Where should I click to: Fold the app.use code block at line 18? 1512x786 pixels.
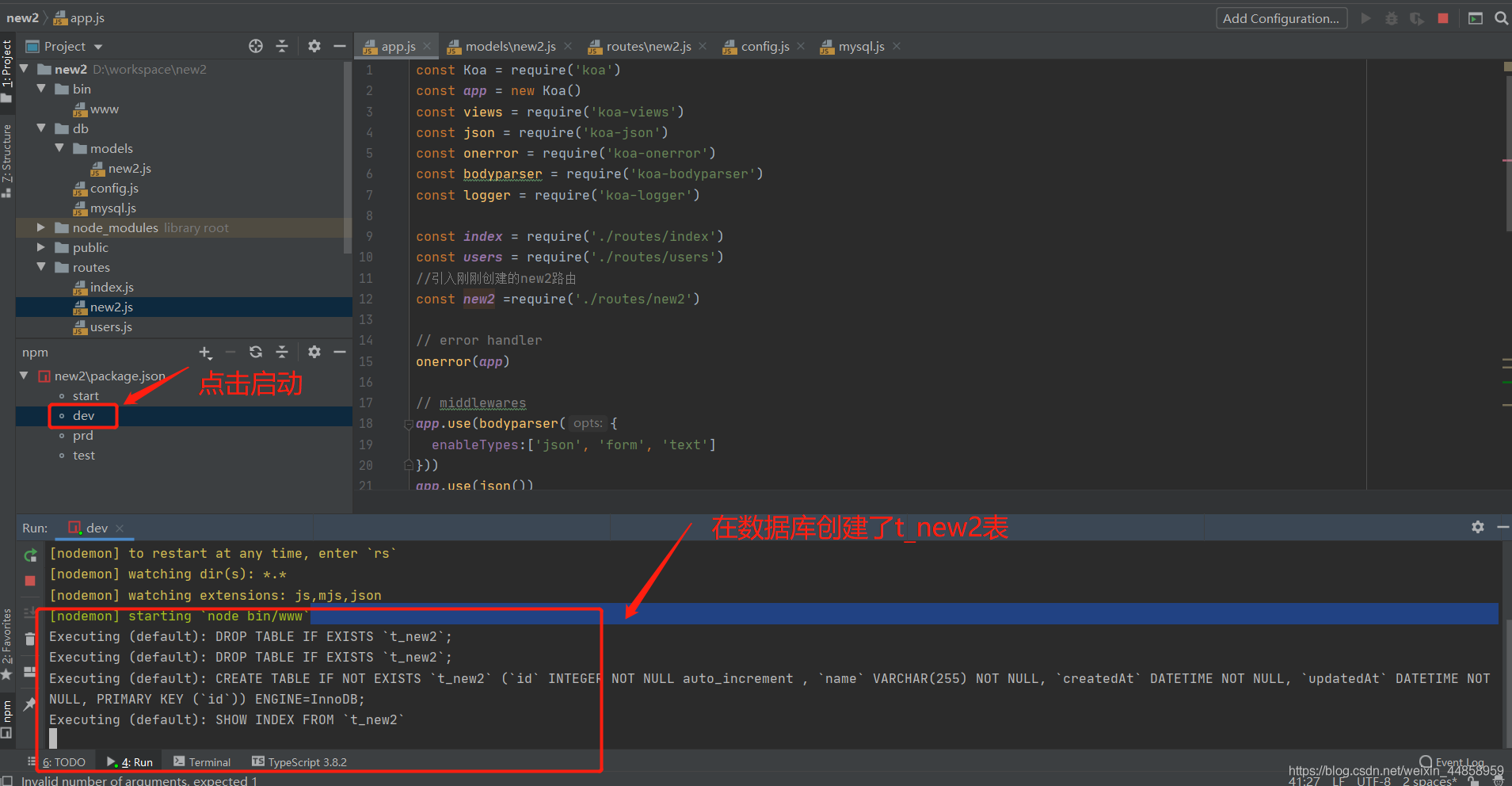(408, 424)
